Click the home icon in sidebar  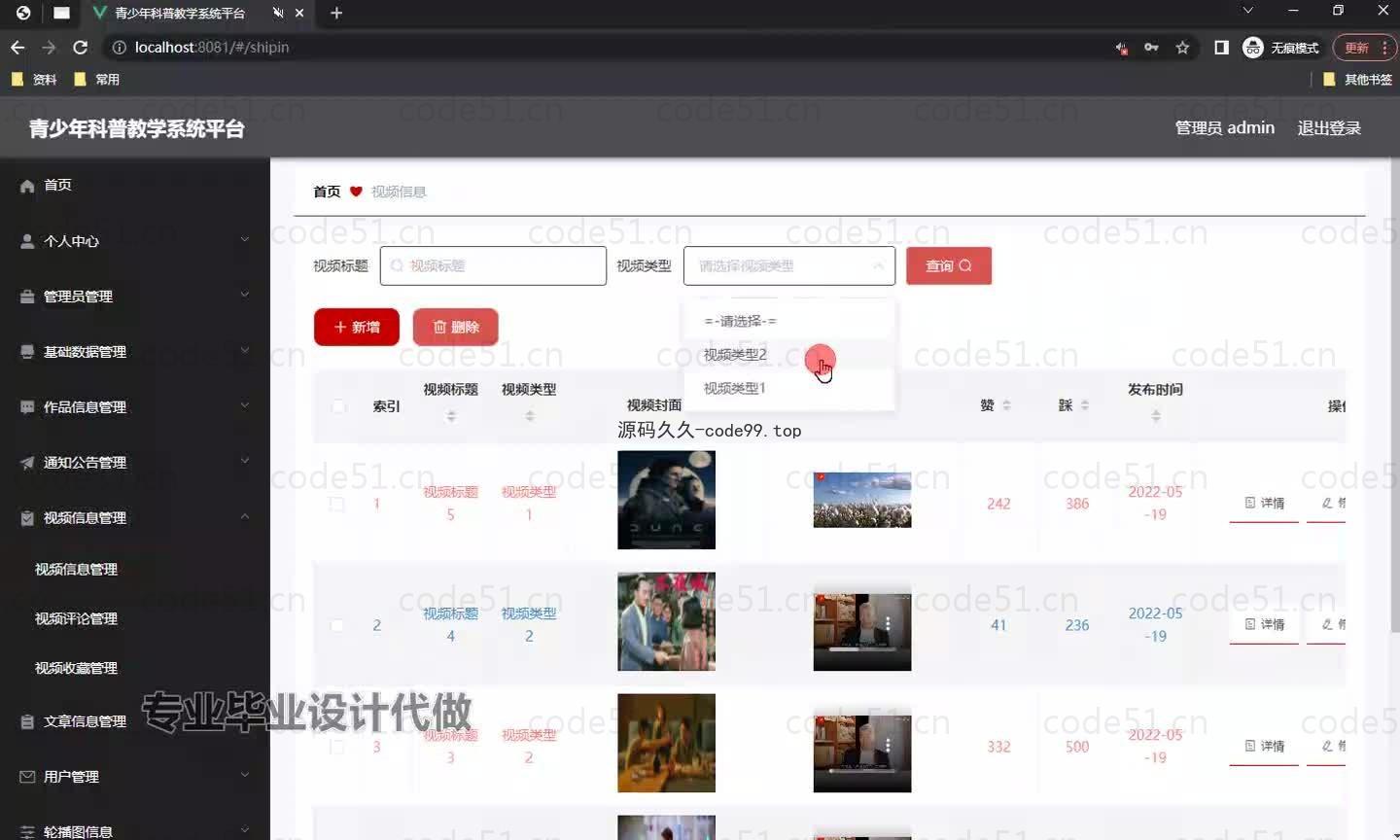pos(27,186)
